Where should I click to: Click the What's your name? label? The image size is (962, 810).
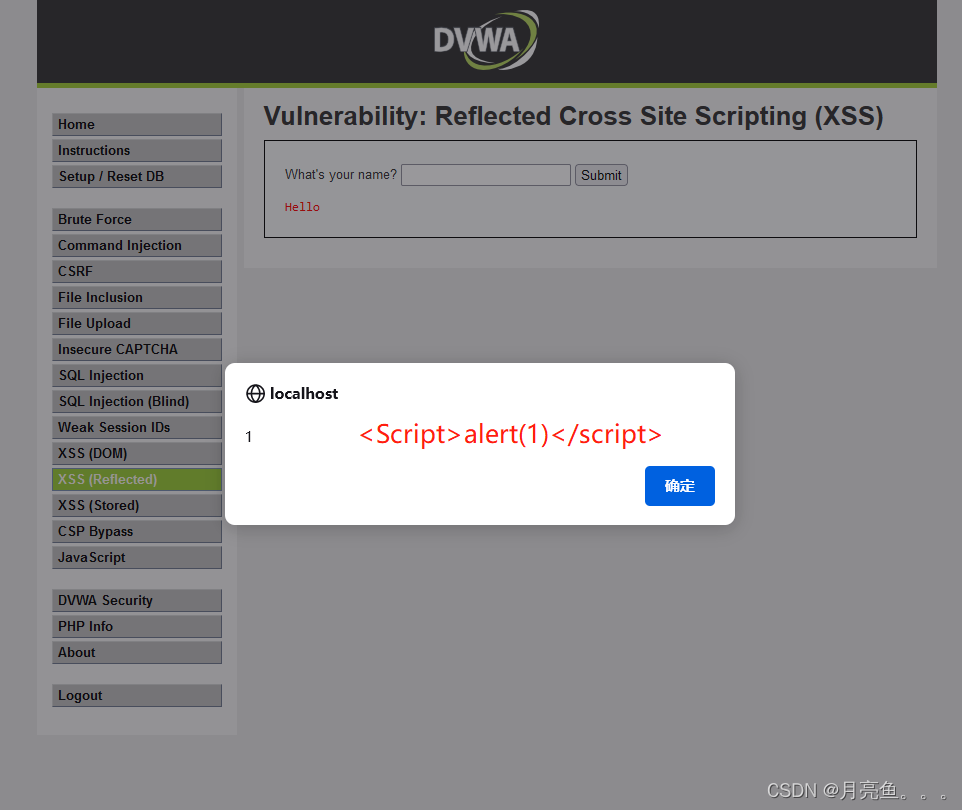(341, 174)
